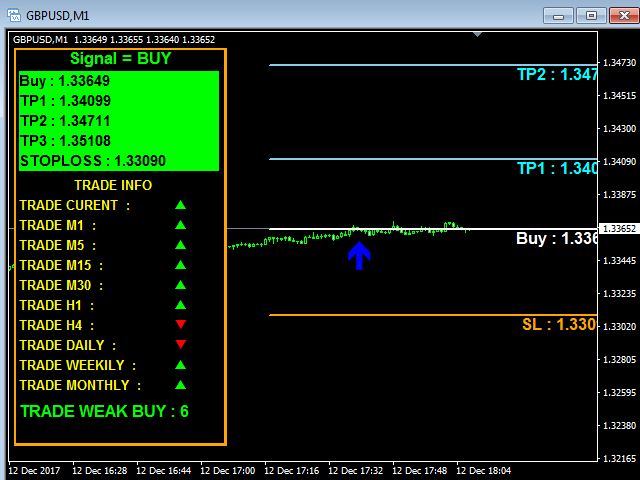Viewport: 640px width, 480px height.
Task: Minimize the GBPUSD,M1 chart window
Action: (x=558, y=16)
